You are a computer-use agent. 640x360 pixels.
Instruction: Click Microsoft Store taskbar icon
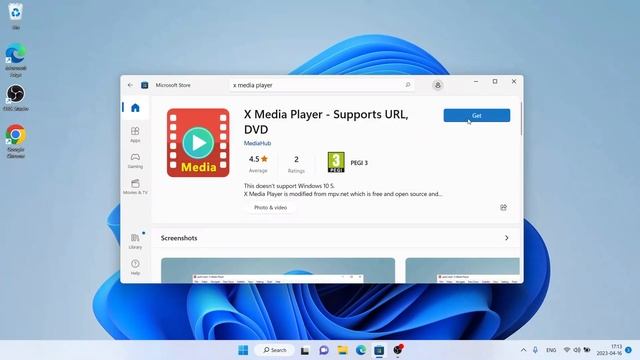[379, 350]
